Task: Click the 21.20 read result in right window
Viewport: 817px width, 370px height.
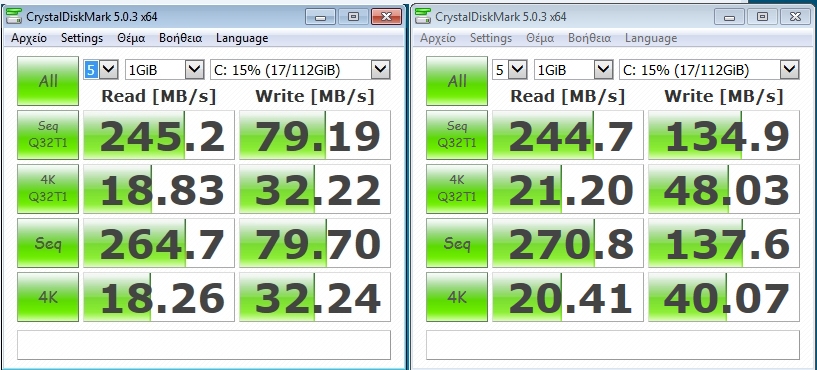Action: [x=568, y=189]
